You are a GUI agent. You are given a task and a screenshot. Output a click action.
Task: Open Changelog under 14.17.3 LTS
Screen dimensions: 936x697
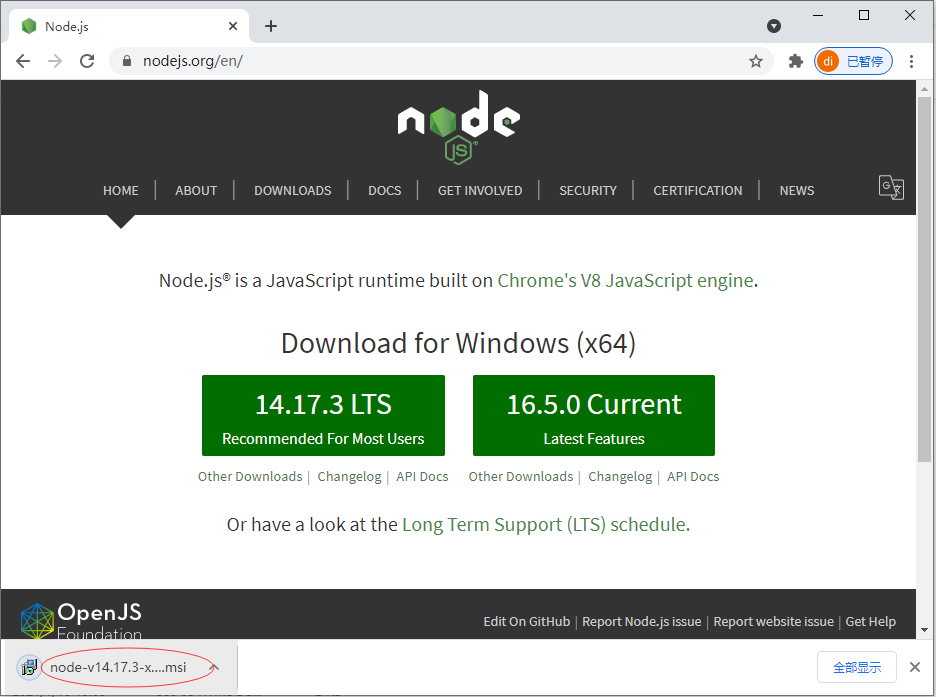(x=349, y=477)
